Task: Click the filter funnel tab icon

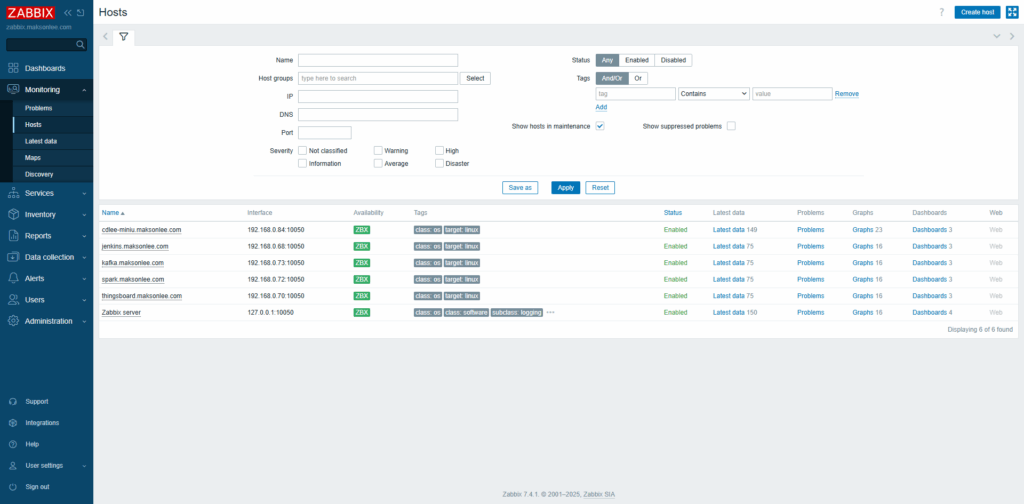Action: tap(123, 37)
